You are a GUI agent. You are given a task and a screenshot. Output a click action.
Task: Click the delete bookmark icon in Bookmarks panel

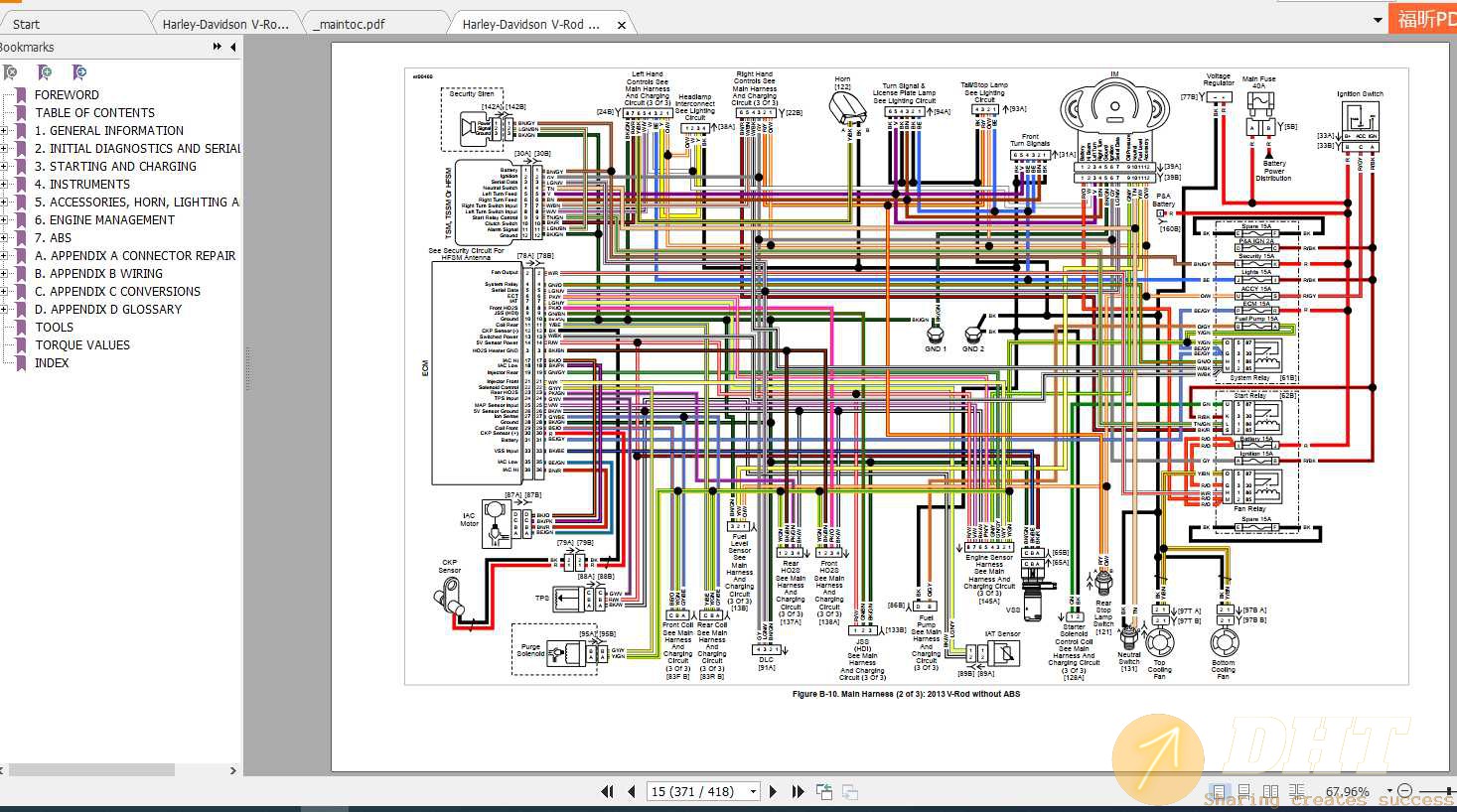tap(11, 72)
